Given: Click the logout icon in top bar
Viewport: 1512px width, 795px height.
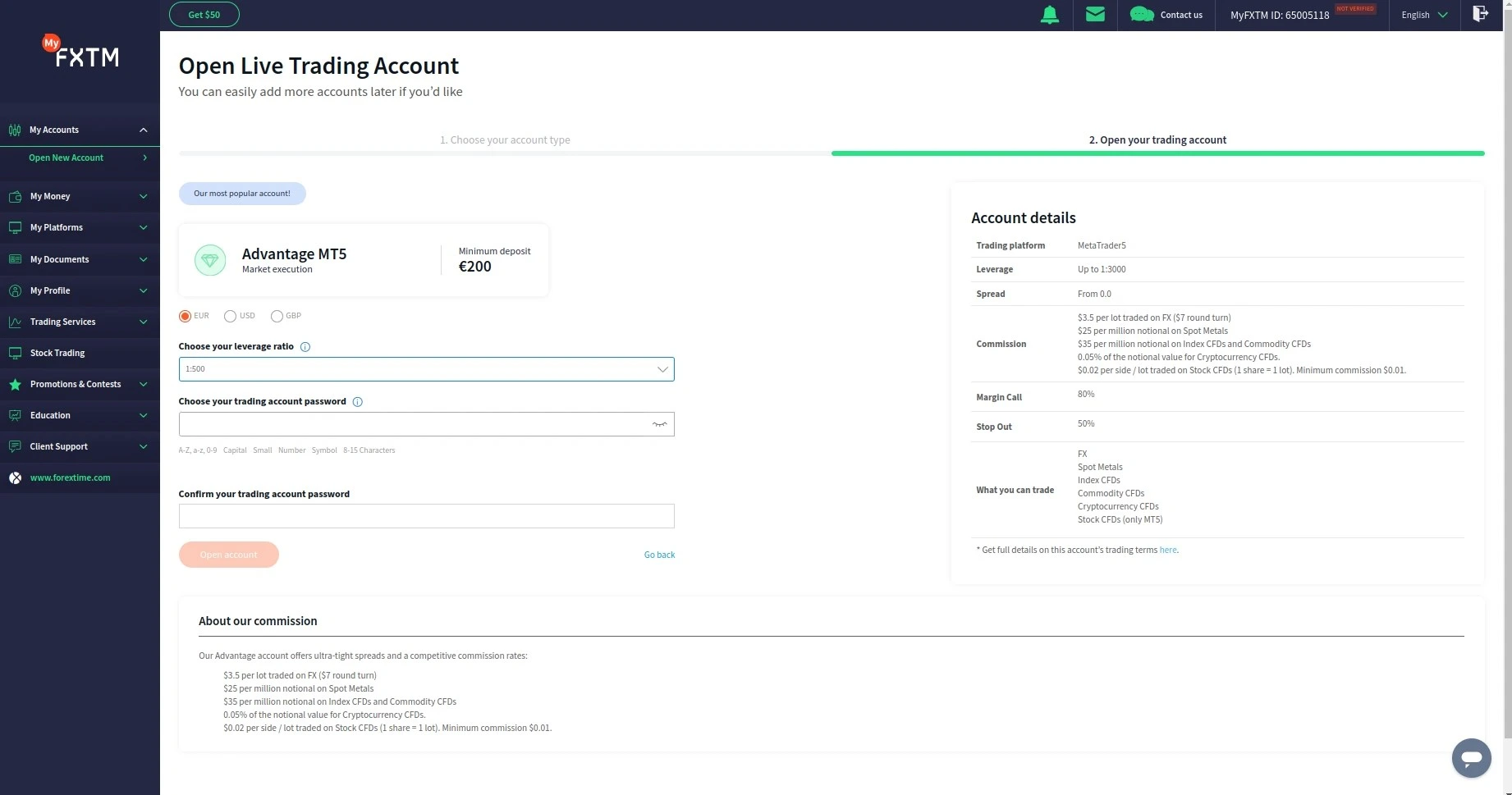Looking at the screenshot, I should click(x=1480, y=14).
